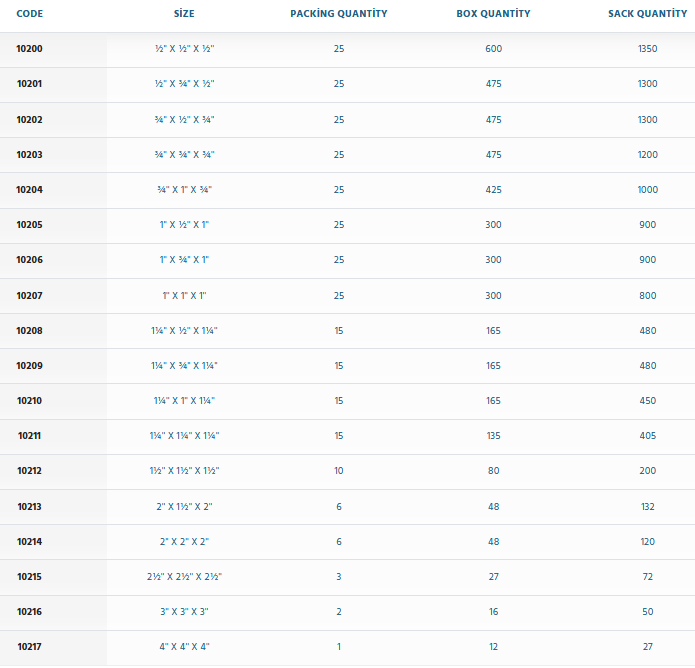Click product code 10204

click(30, 190)
